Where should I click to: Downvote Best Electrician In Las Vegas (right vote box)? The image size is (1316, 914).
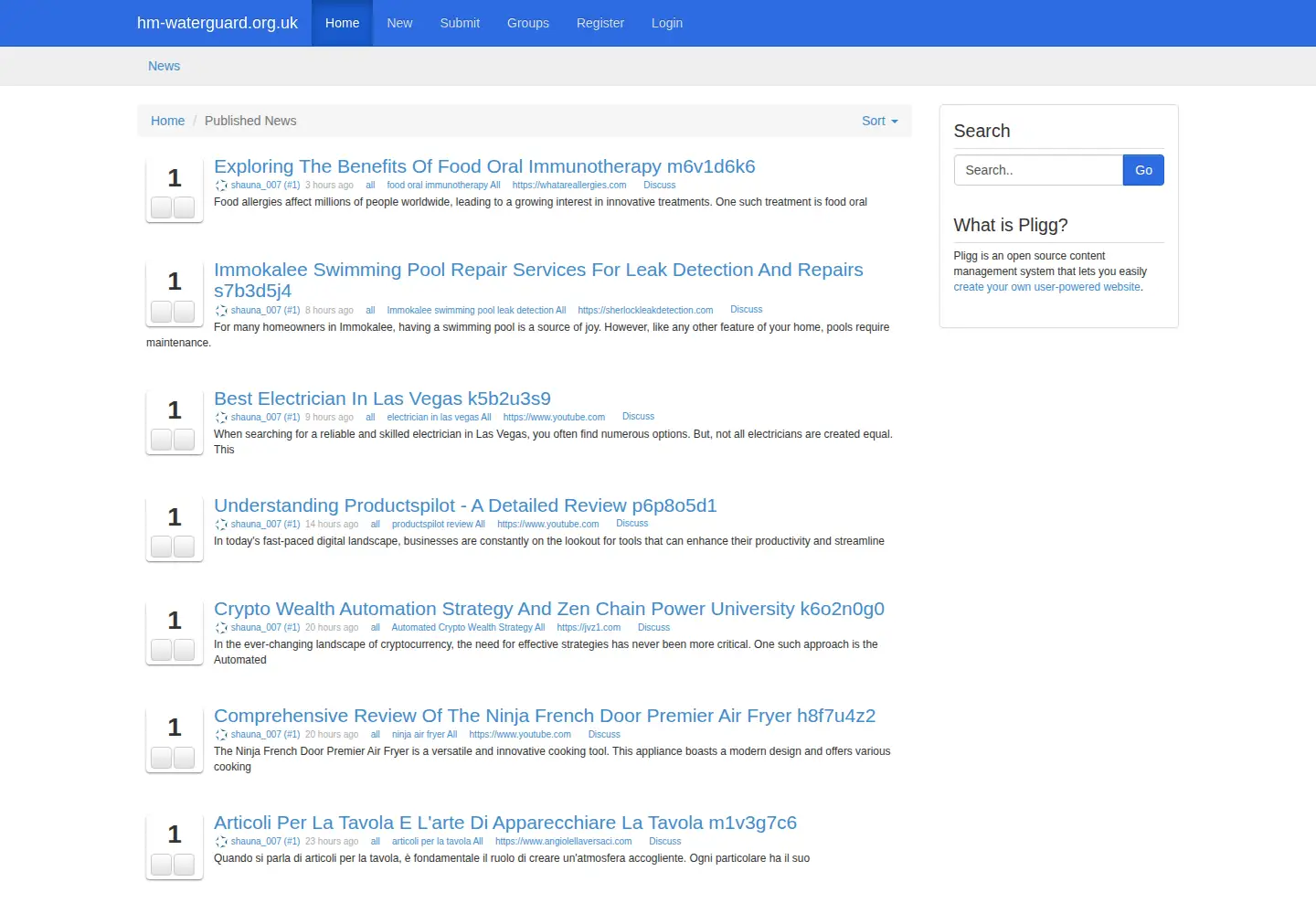tap(184, 440)
